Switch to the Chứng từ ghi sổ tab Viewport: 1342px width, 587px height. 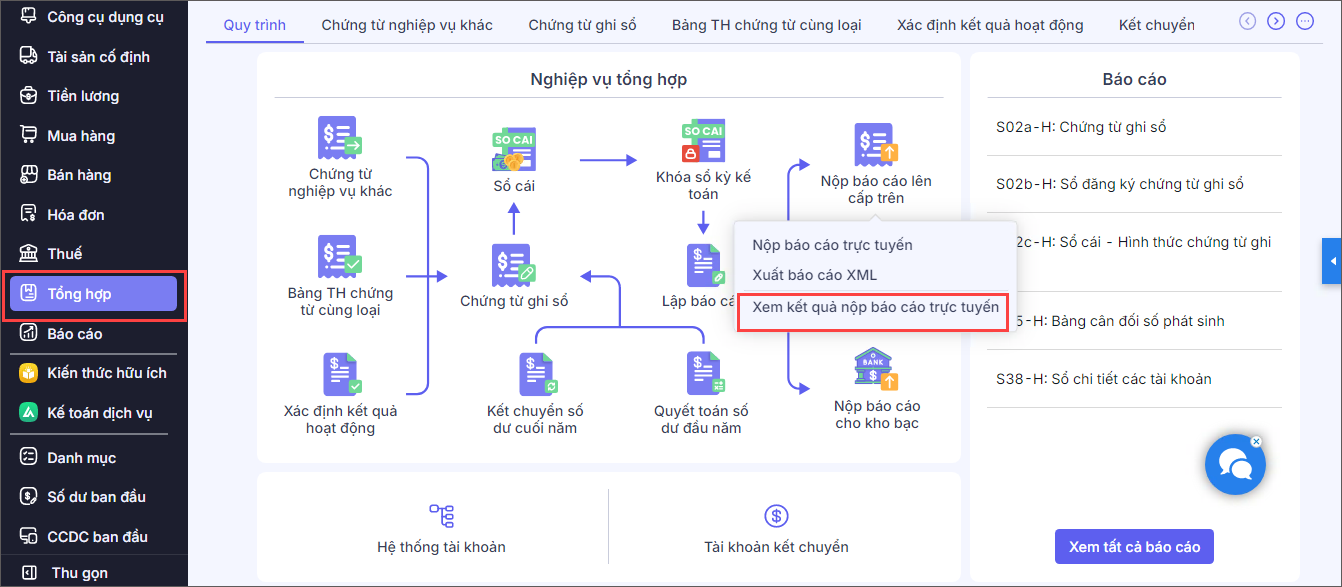tap(582, 25)
